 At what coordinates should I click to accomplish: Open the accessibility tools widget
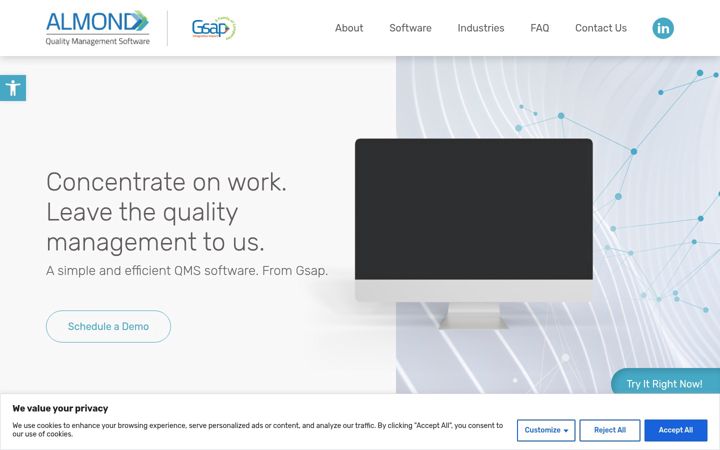[13, 88]
